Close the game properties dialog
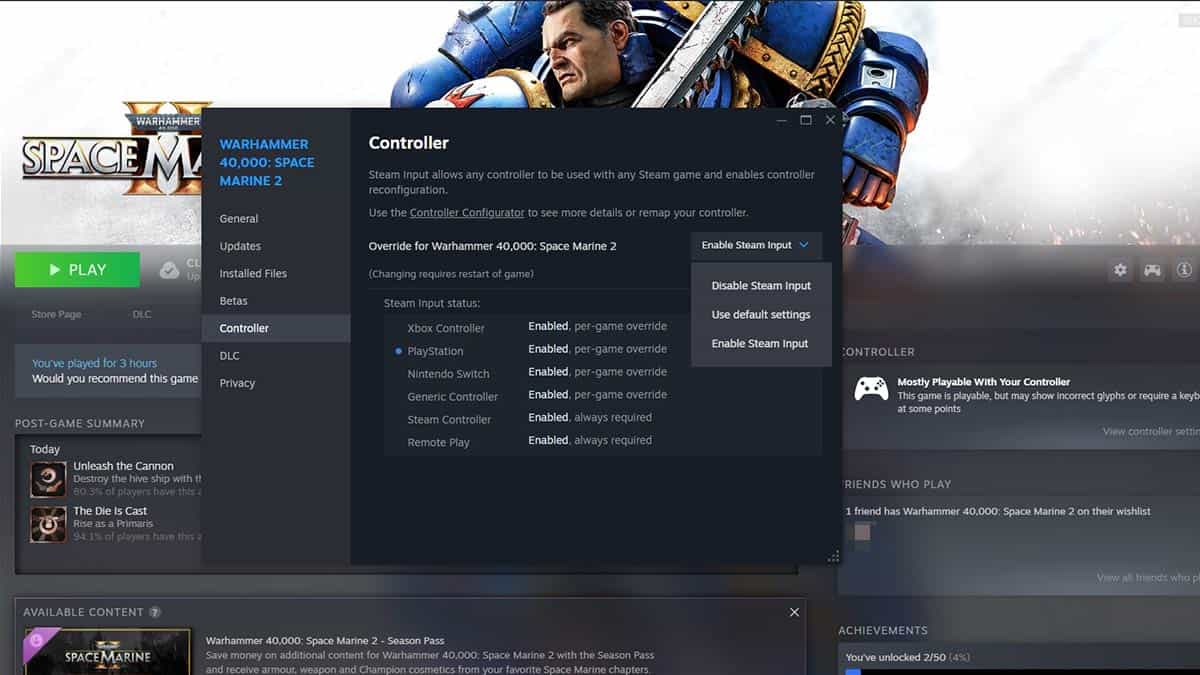Image resolution: width=1200 pixels, height=675 pixels. point(830,120)
